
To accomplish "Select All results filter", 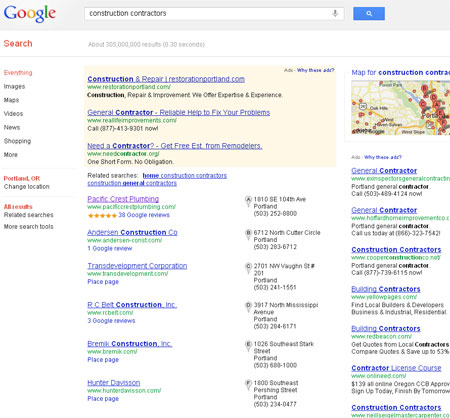I will tap(18, 207).
